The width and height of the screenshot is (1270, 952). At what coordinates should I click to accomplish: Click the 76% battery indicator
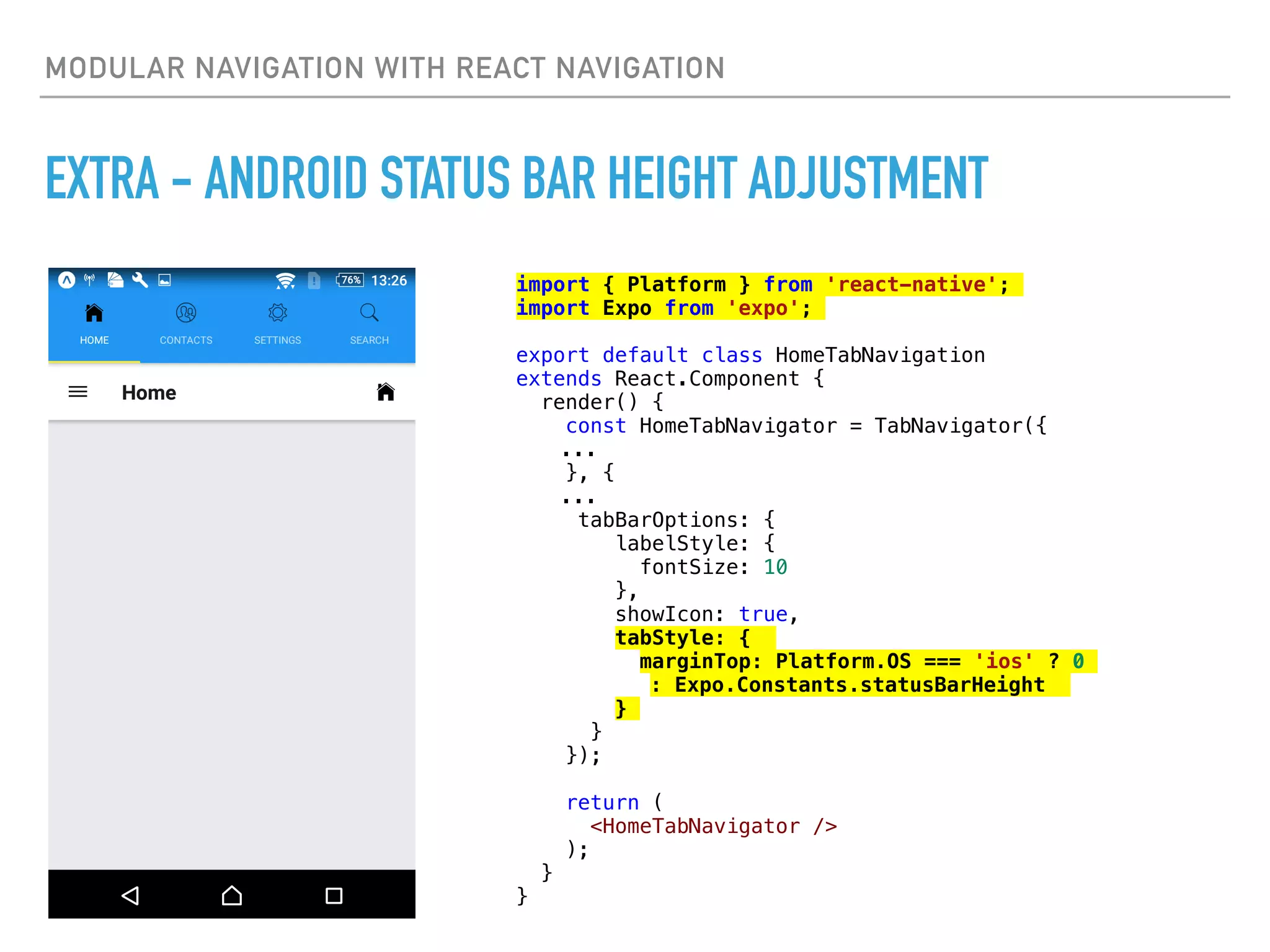pos(350,280)
